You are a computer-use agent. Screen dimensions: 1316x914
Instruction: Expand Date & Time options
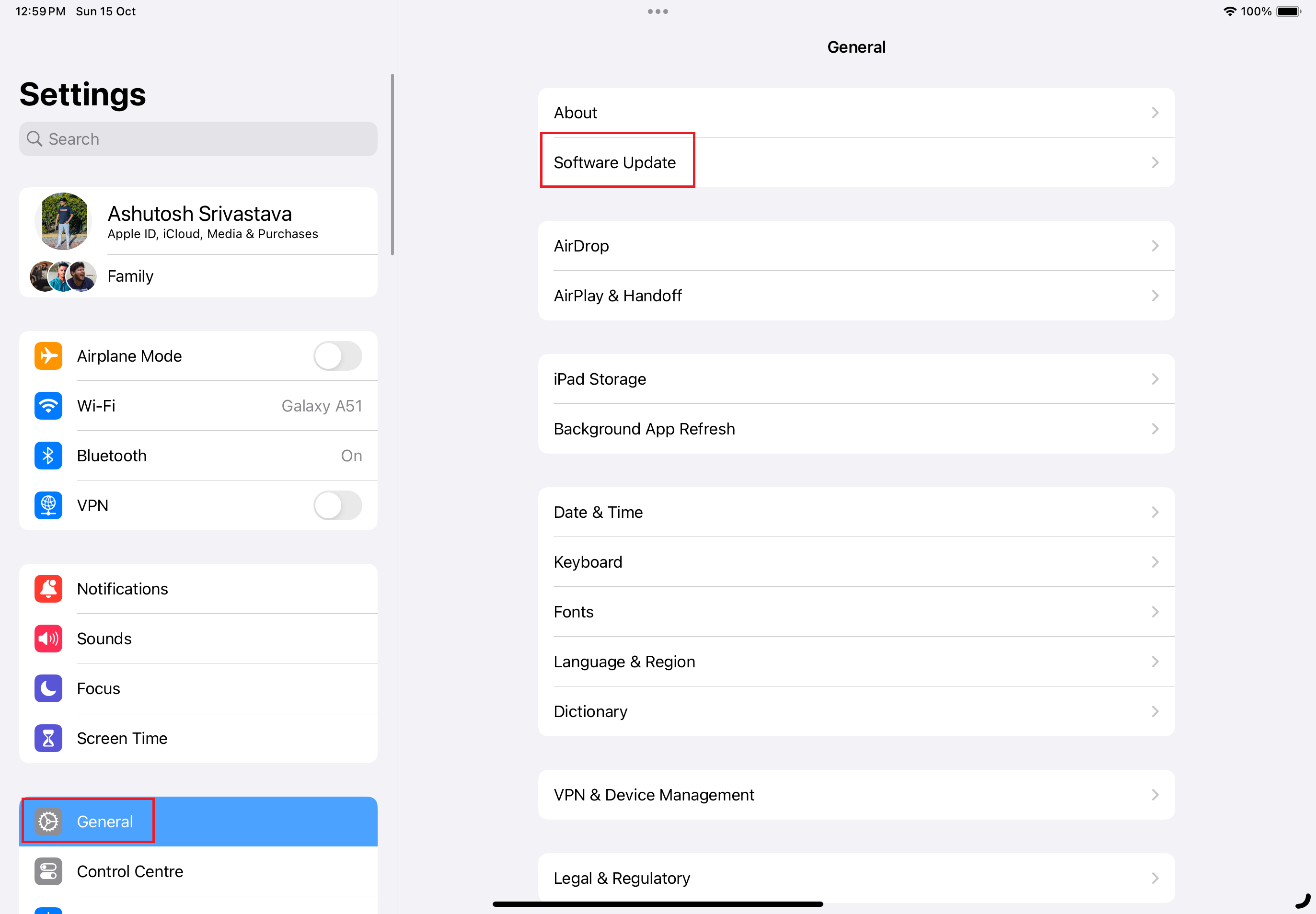pyautogui.click(x=857, y=512)
